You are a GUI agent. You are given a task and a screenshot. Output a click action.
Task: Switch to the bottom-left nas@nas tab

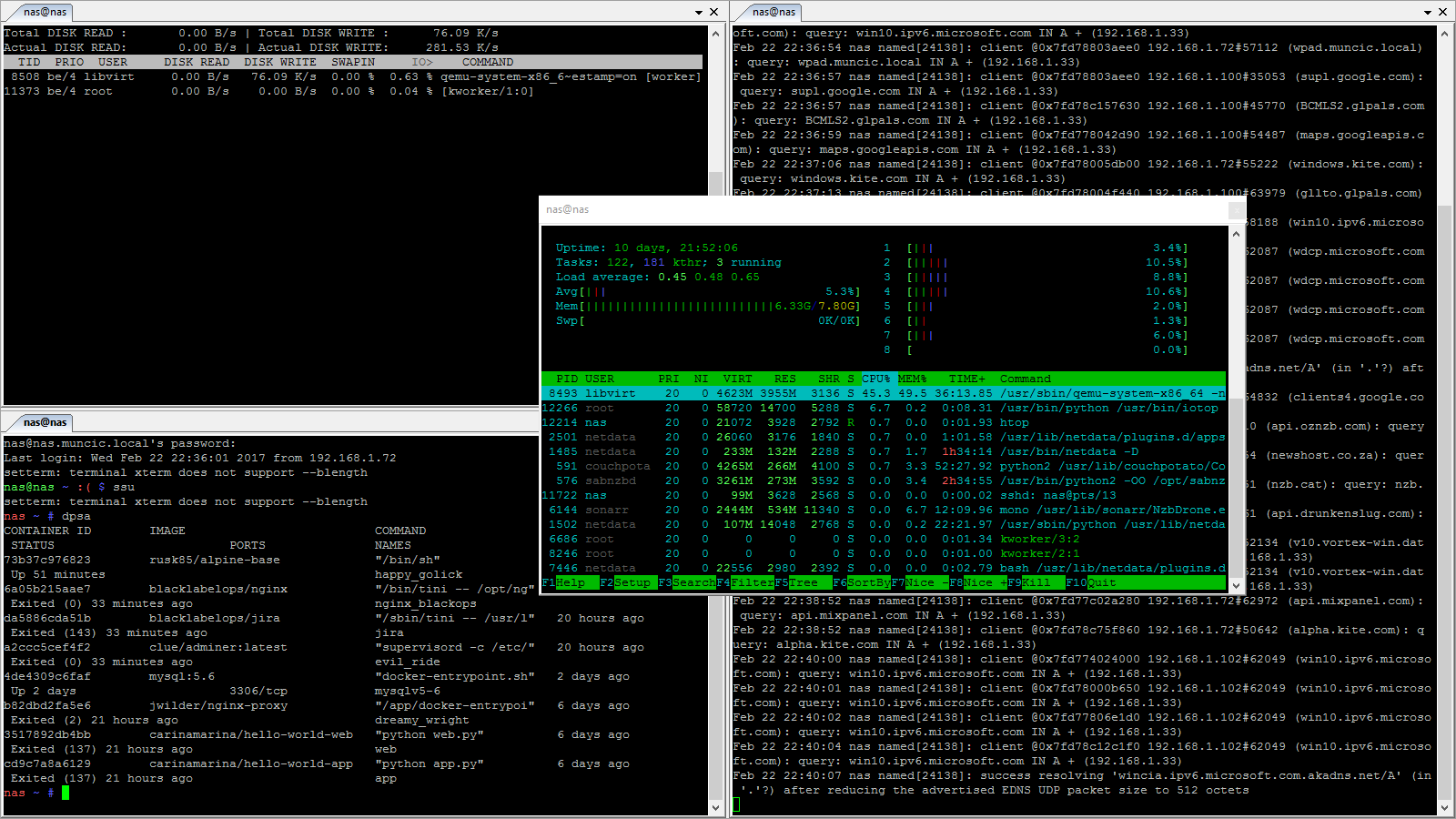(x=44, y=422)
